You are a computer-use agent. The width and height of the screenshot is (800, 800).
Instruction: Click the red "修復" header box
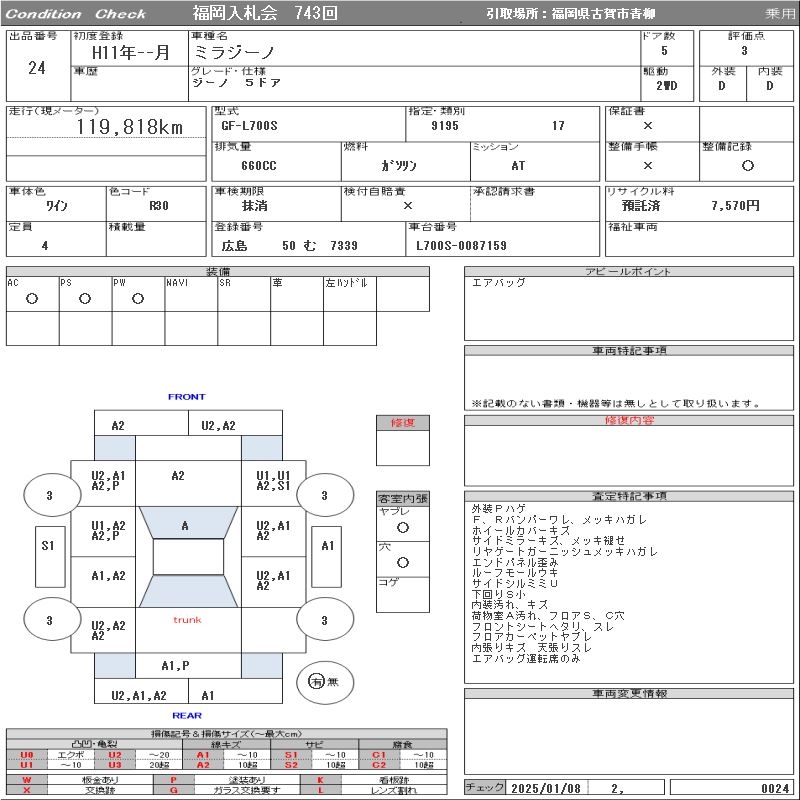403,422
